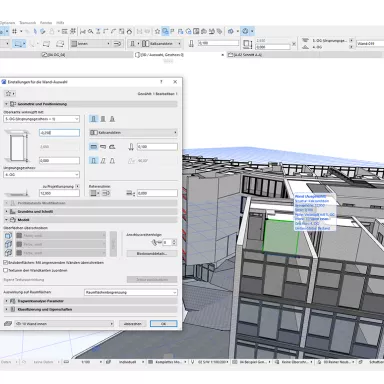Click the reference line offset field
384x384 pixels.
point(157,193)
